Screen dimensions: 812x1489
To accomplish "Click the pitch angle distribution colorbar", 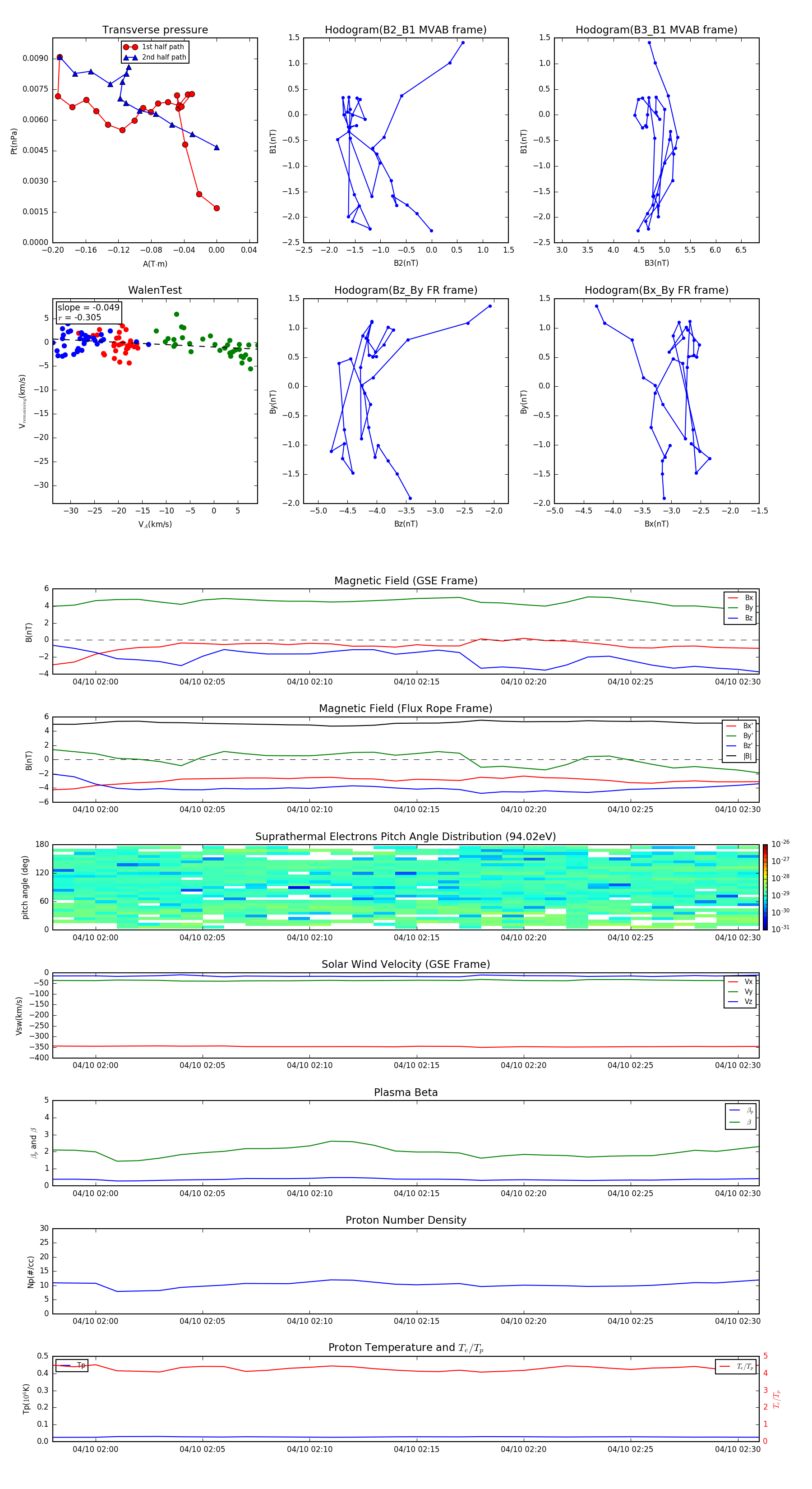I will pyautogui.click(x=765, y=887).
